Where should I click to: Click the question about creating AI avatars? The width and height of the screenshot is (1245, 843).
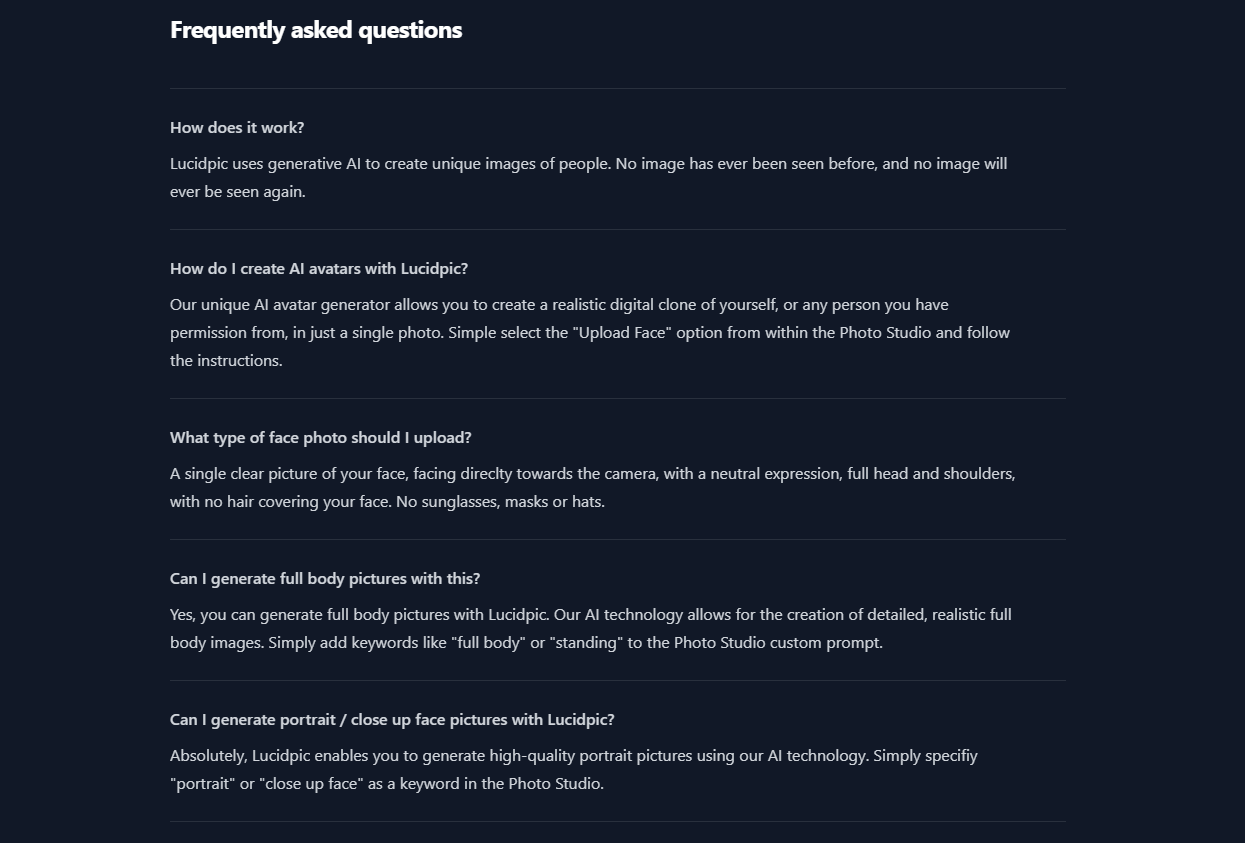319,269
